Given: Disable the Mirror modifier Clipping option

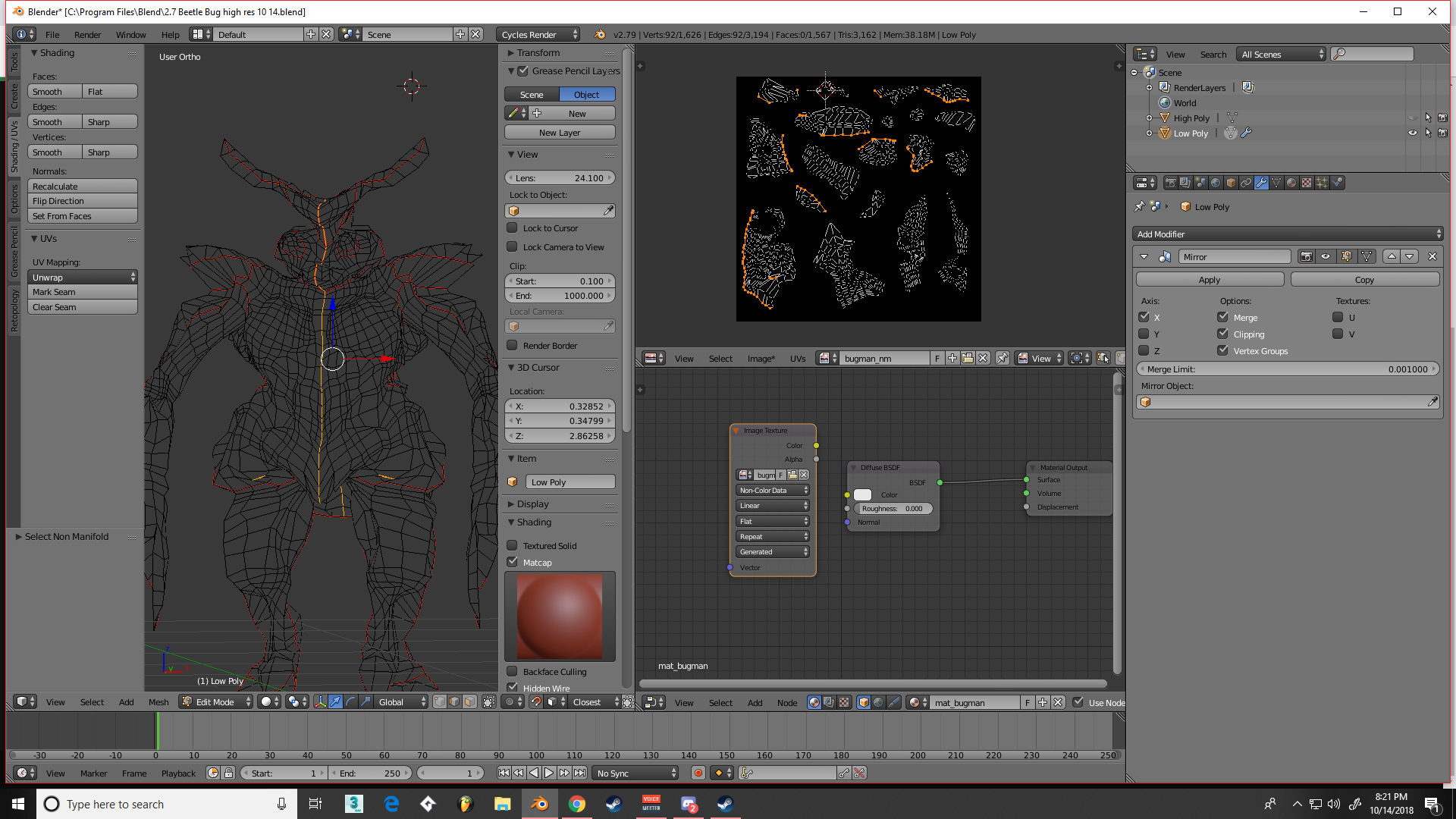Looking at the screenshot, I should pyautogui.click(x=1222, y=334).
